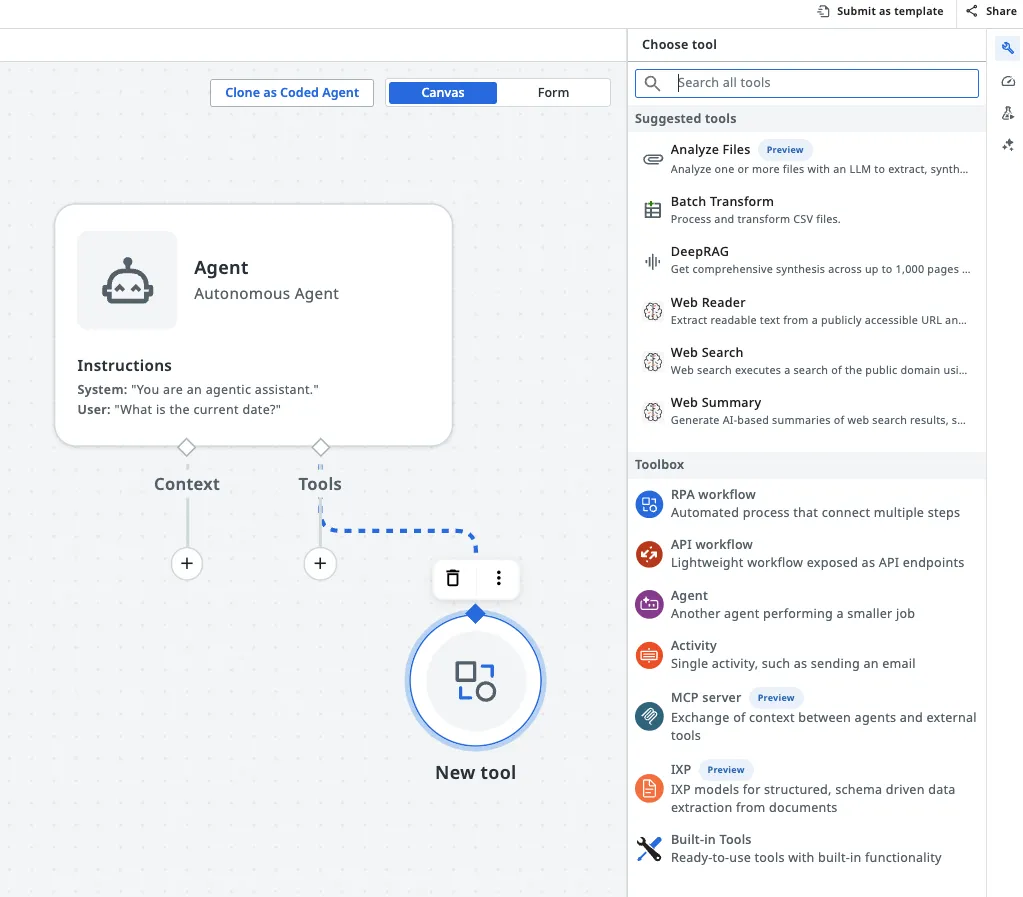This screenshot has width=1023, height=897.
Task: Select the blue wrench tools panel icon
Action: tap(1008, 47)
